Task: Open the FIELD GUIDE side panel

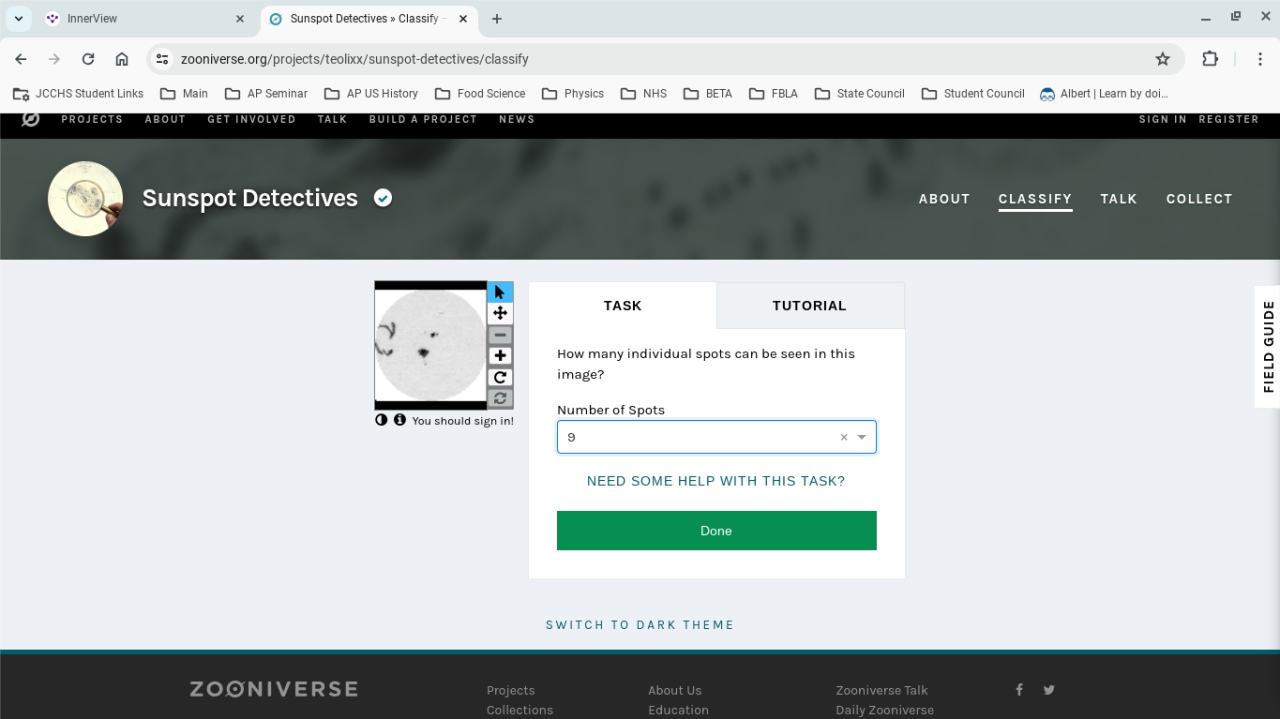Action: coord(1268,346)
